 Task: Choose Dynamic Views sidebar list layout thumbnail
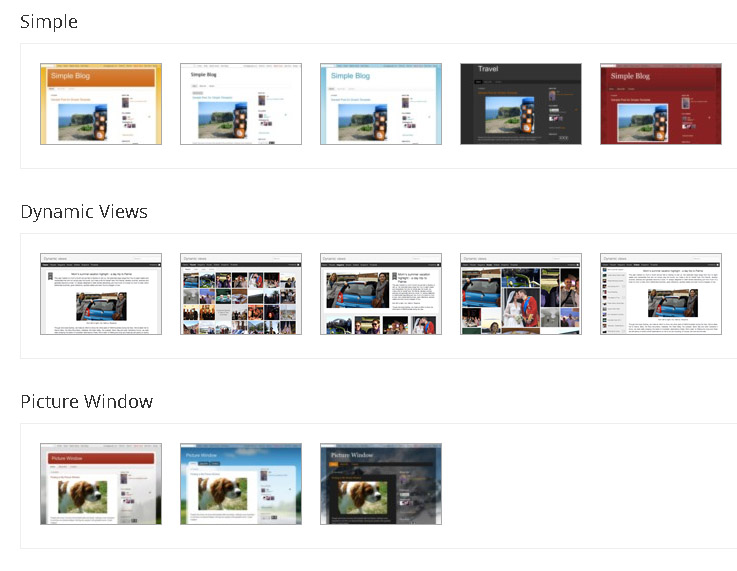coord(661,294)
